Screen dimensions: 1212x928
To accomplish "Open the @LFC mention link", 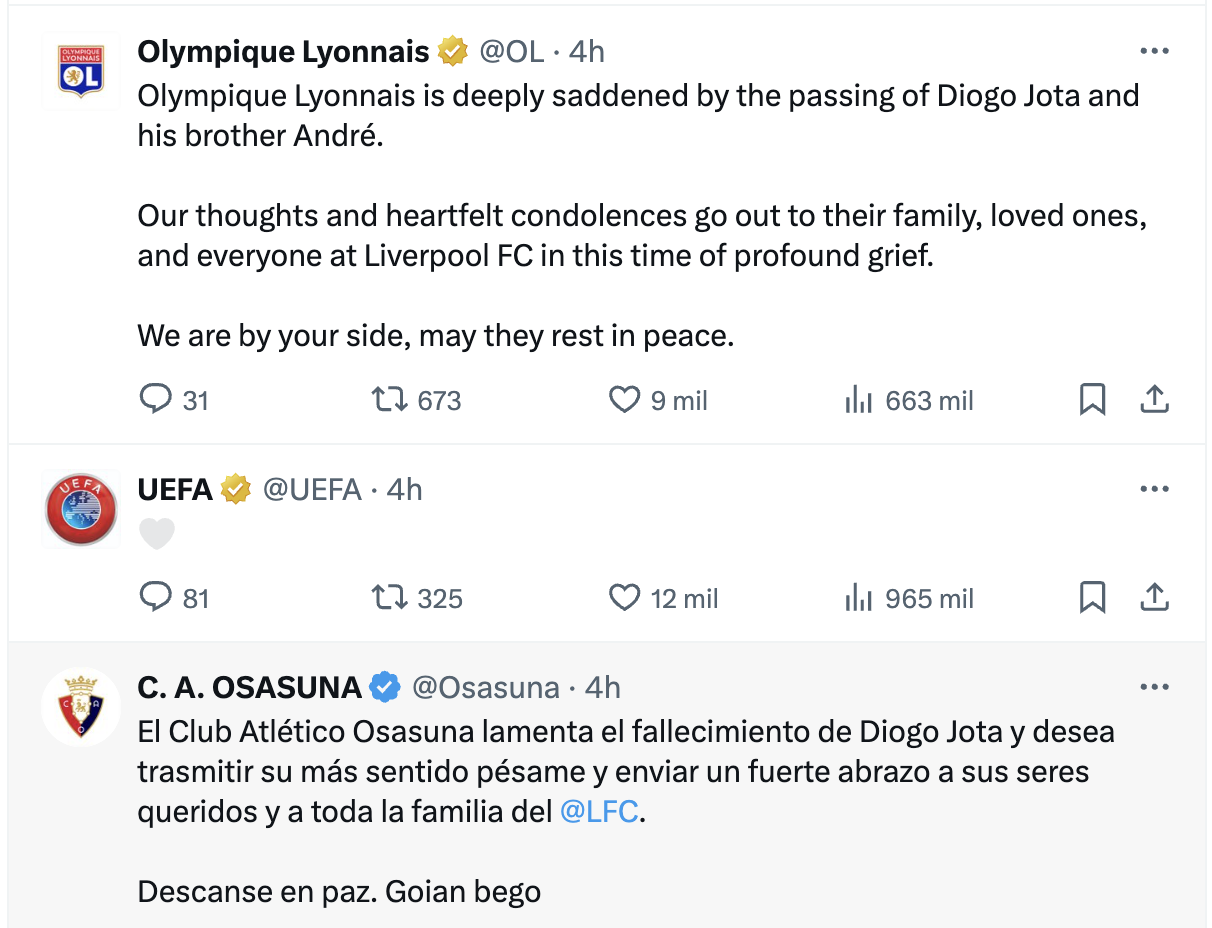I will click(x=599, y=811).
